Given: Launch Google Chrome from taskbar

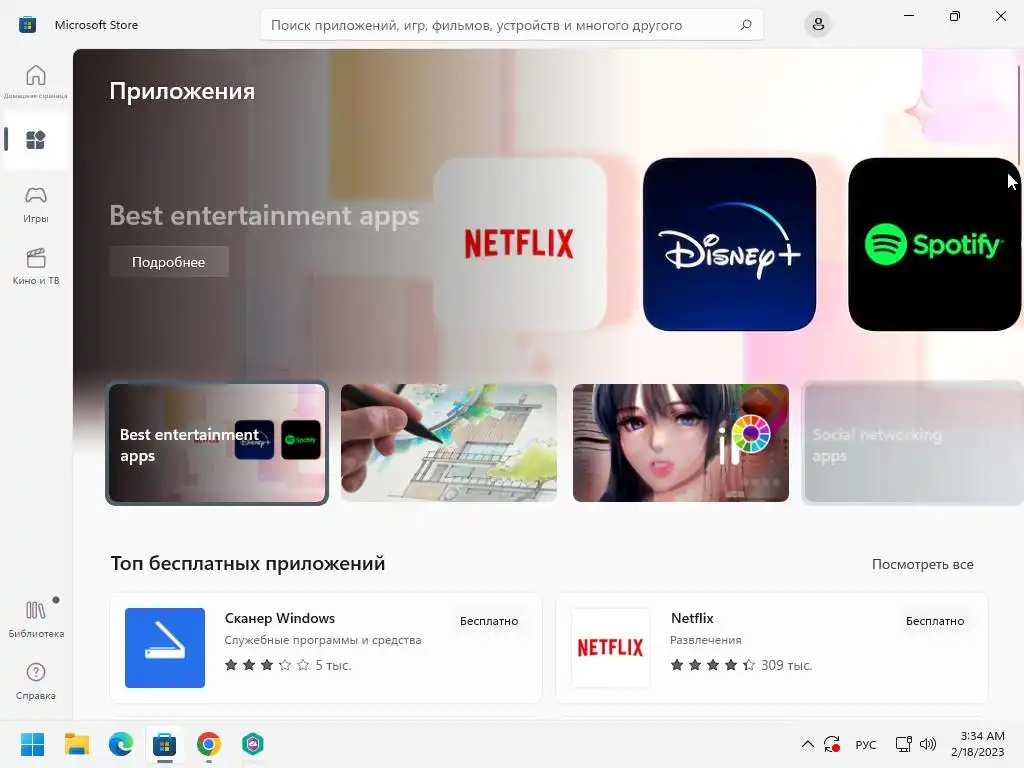Looking at the screenshot, I should pos(209,744).
